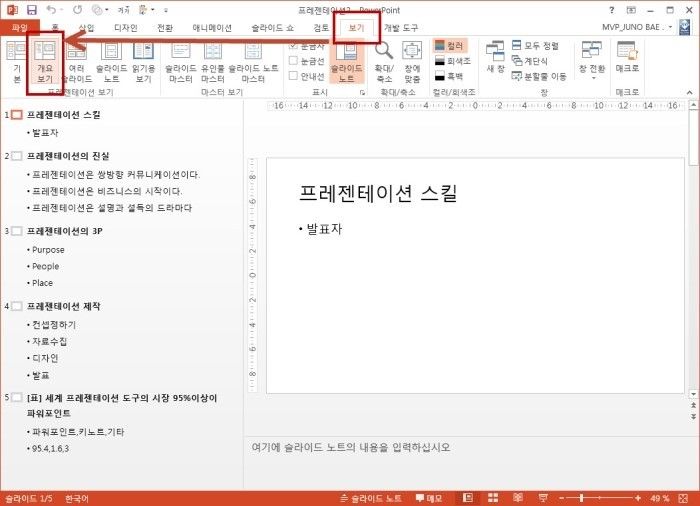Image resolution: width=700 pixels, height=506 pixels.
Task: Click the Save icon in quick access toolbar
Action: click(x=32, y=9)
